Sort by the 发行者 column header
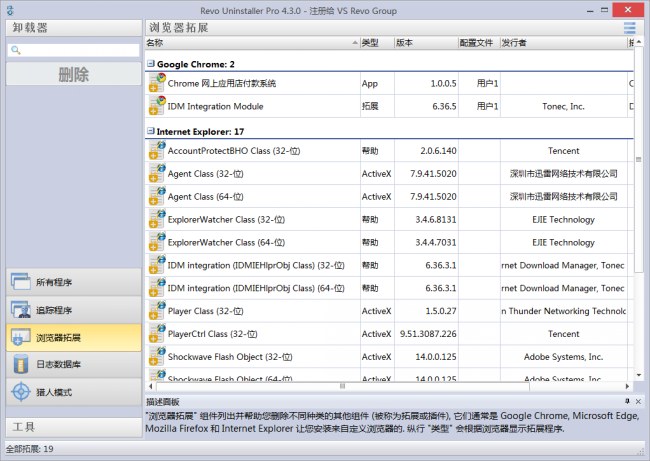Viewport: 650px width, 461px height. pyautogui.click(x=564, y=43)
